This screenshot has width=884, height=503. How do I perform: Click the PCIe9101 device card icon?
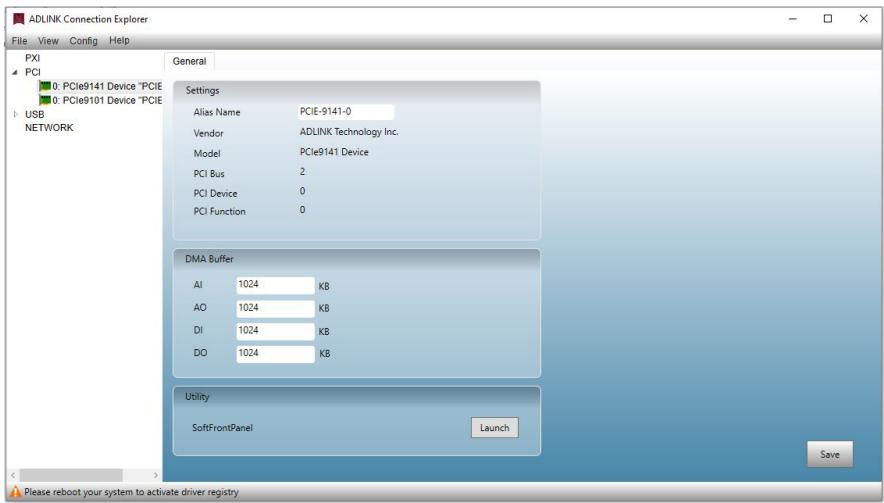pyautogui.click(x=45, y=100)
